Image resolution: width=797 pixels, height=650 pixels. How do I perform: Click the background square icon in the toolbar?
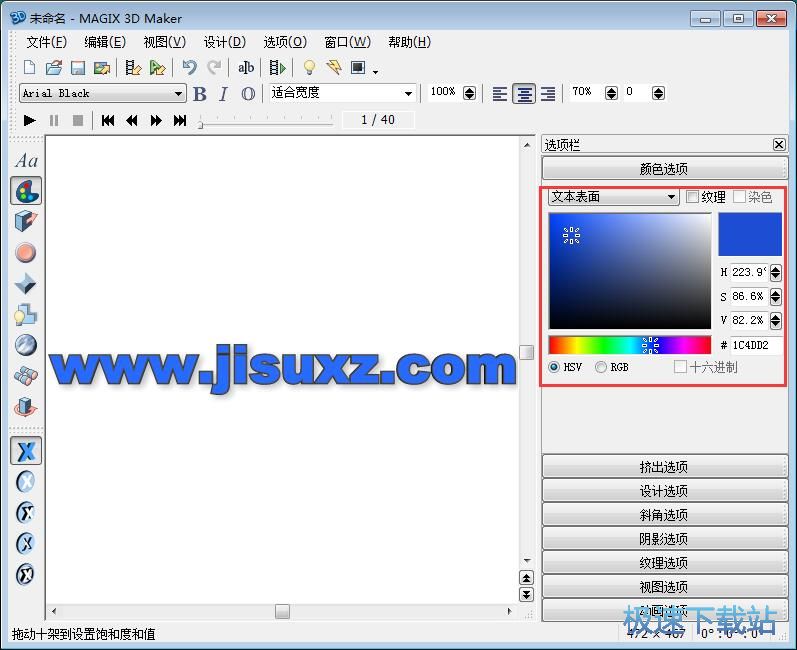(358, 67)
